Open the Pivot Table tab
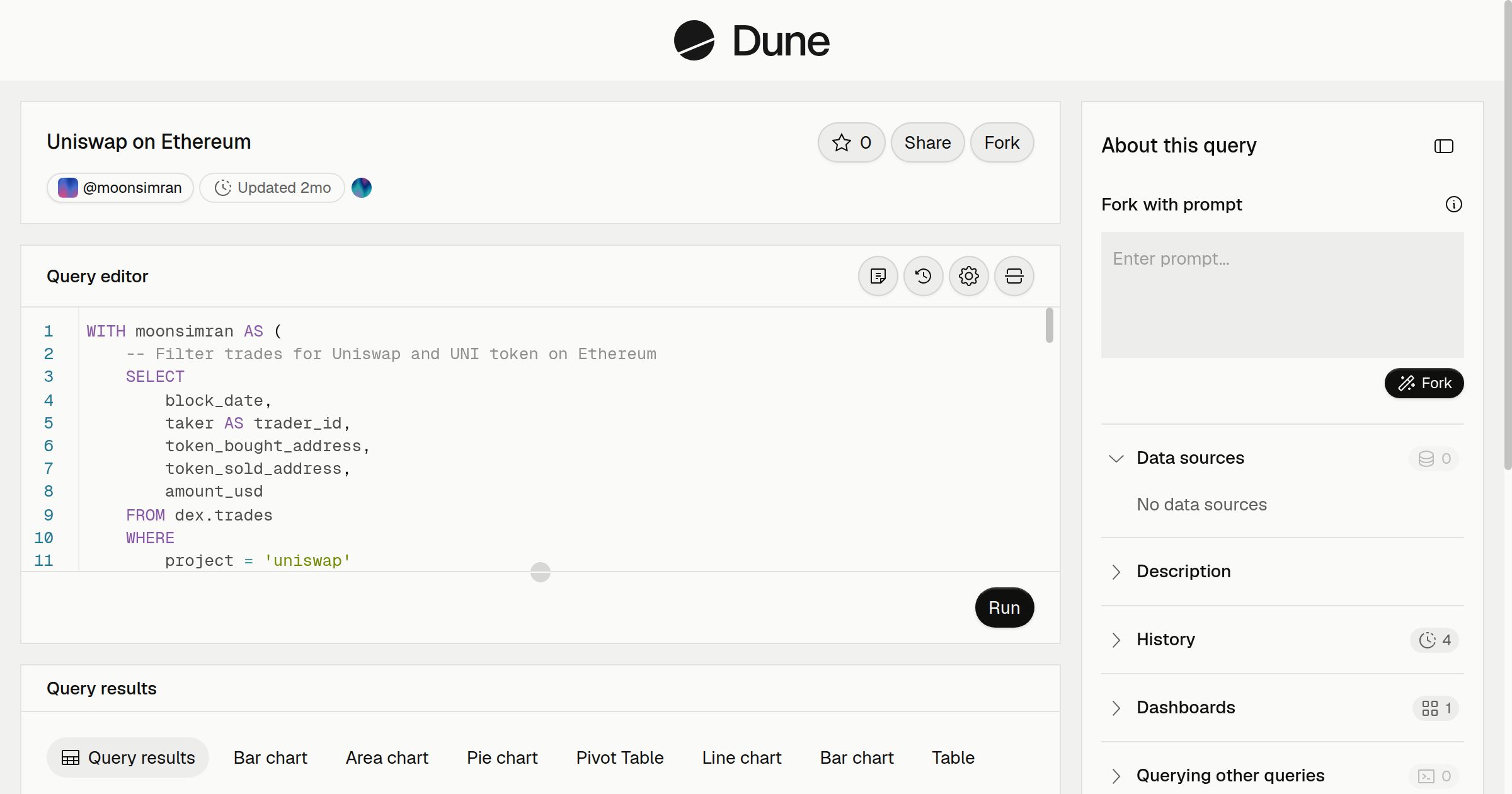The height and width of the screenshot is (794, 1512). pos(620,757)
